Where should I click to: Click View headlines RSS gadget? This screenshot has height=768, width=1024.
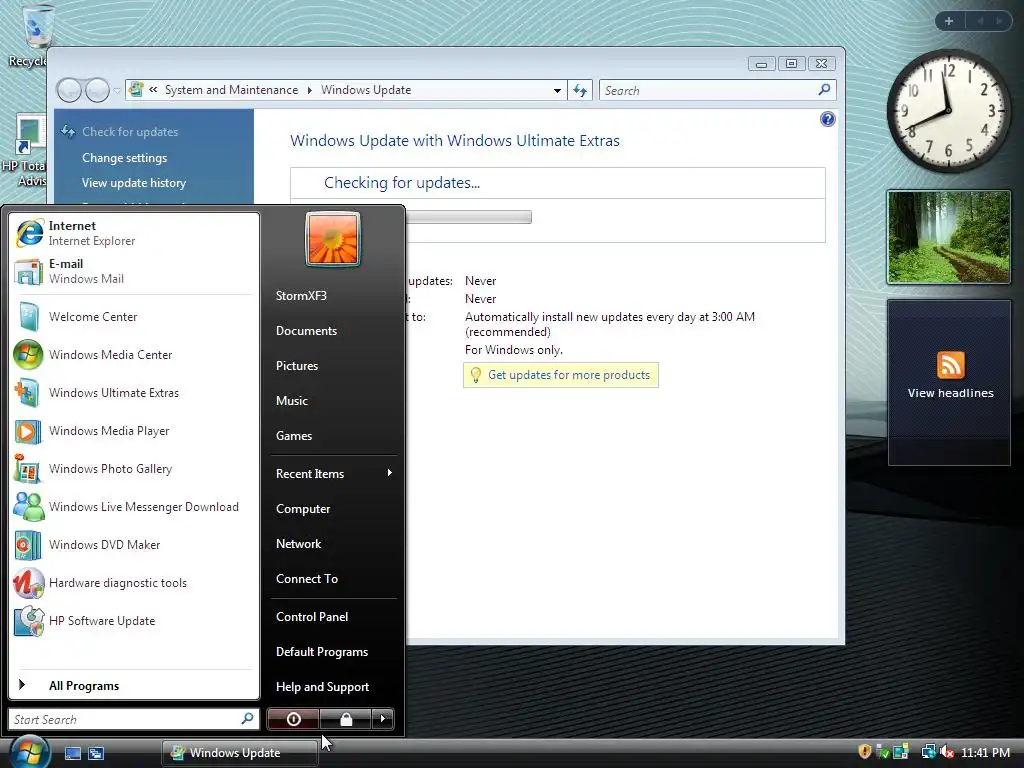click(x=950, y=382)
